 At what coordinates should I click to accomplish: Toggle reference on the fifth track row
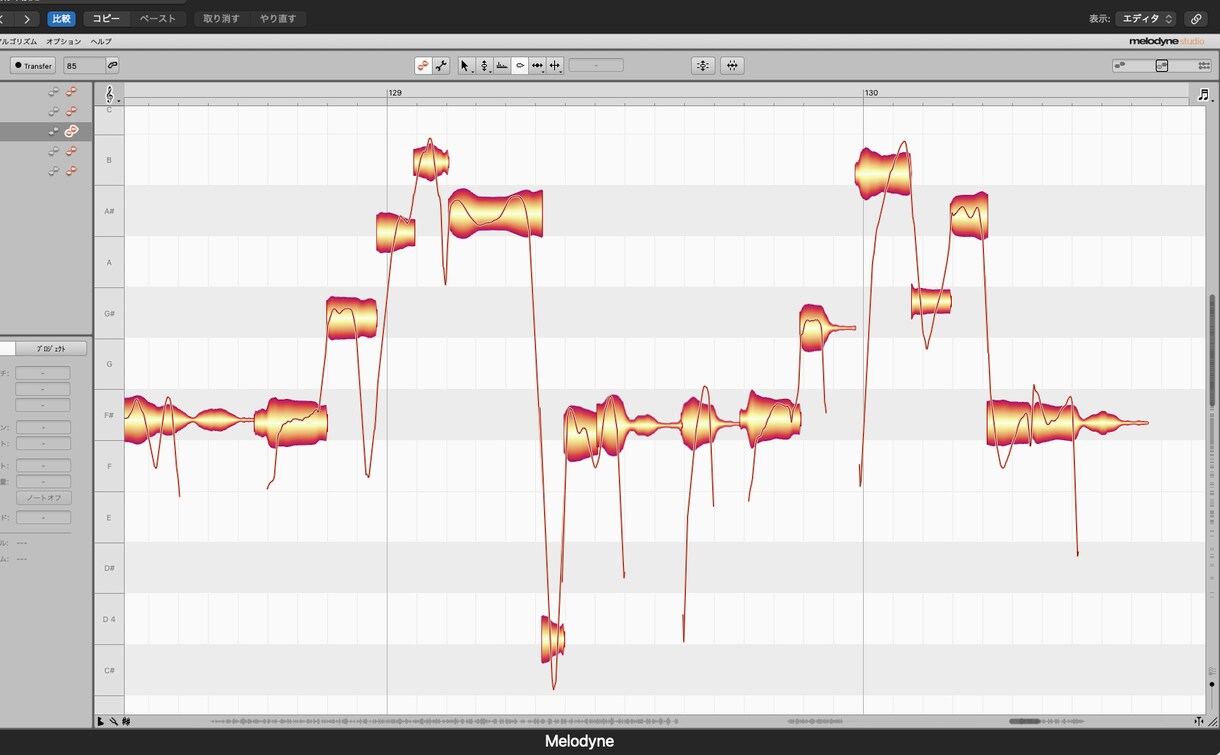click(54, 171)
